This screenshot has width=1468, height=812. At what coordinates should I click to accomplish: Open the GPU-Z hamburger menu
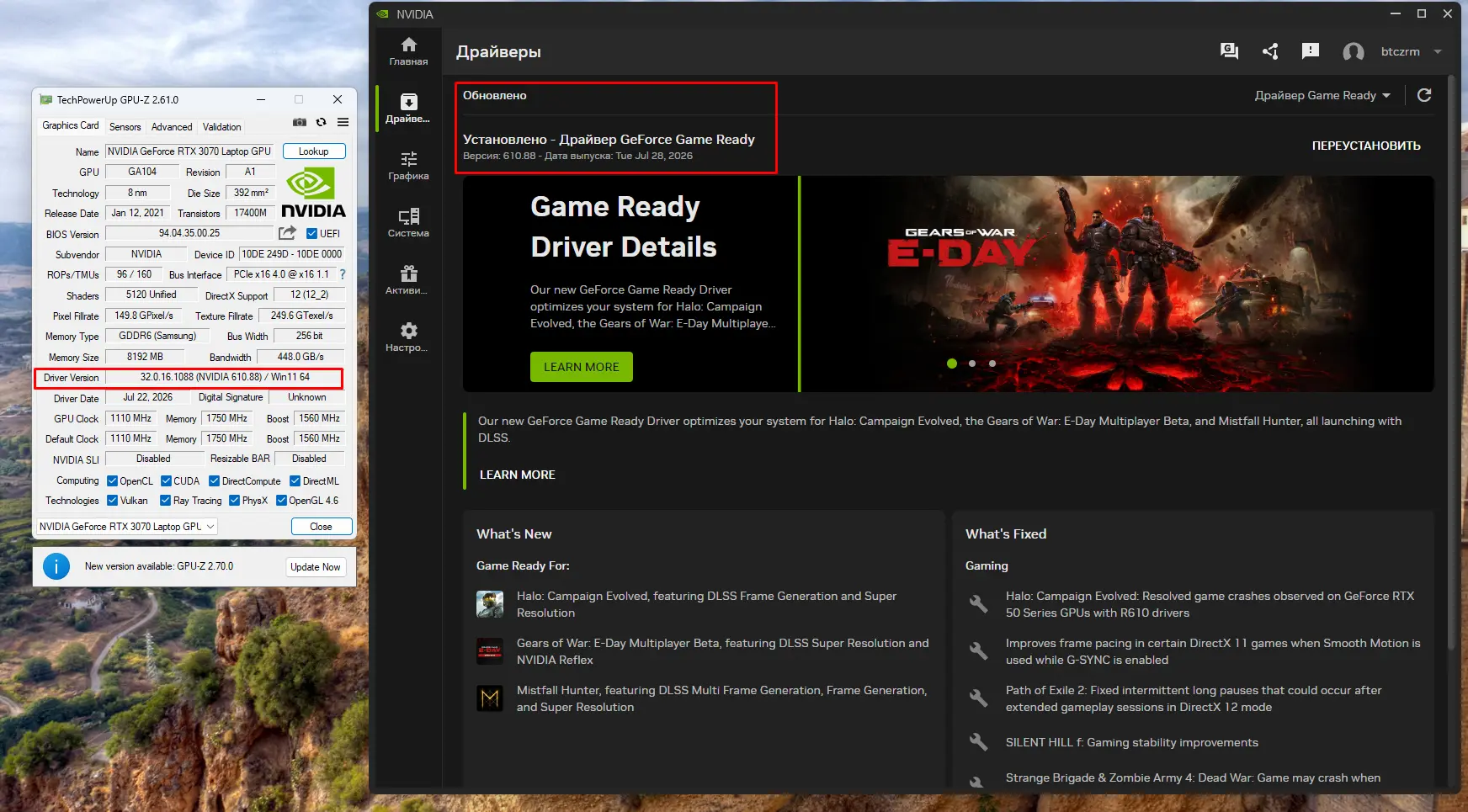[343, 123]
